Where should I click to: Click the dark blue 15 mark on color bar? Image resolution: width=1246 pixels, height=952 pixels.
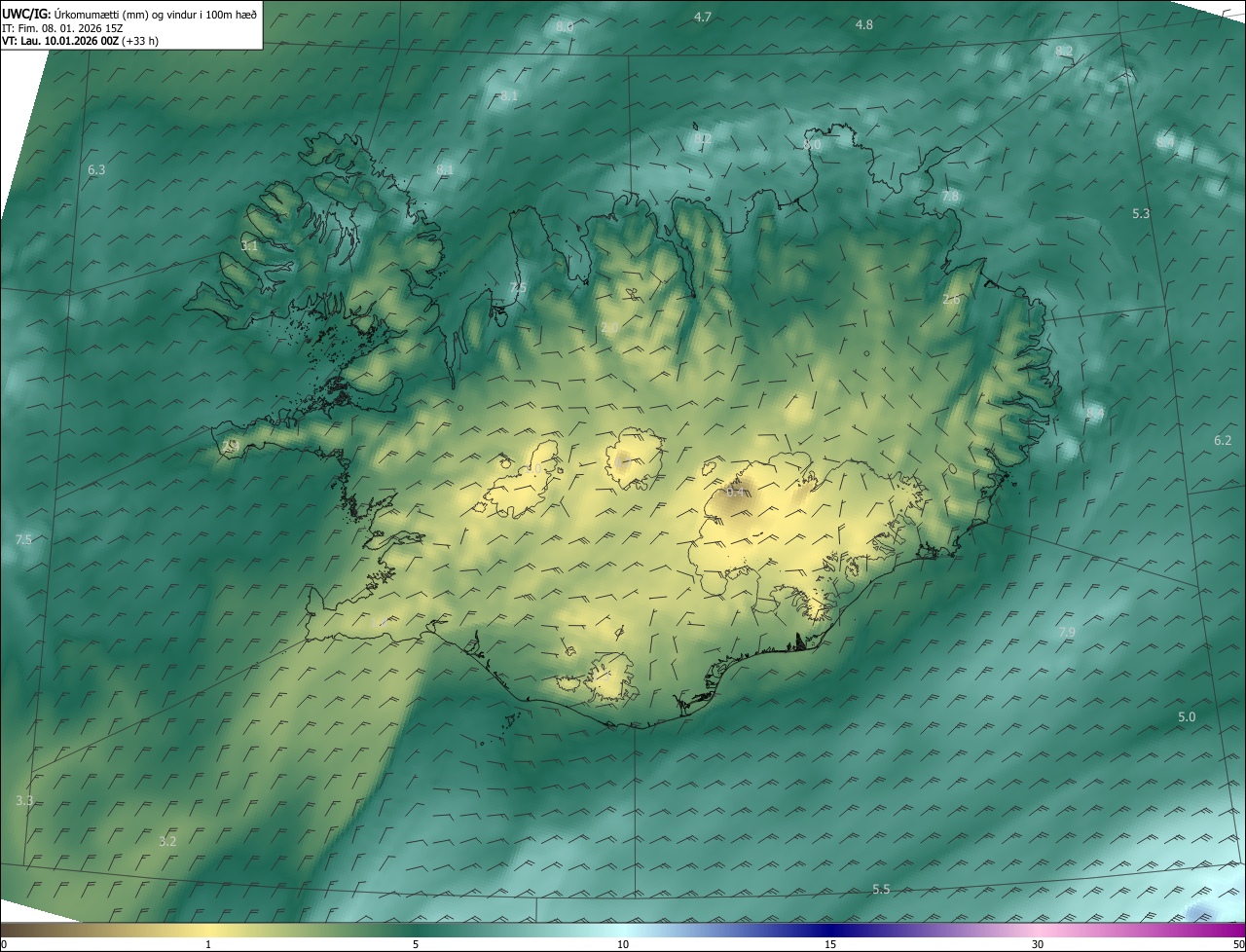pyautogui.click(x=830, y=933)
